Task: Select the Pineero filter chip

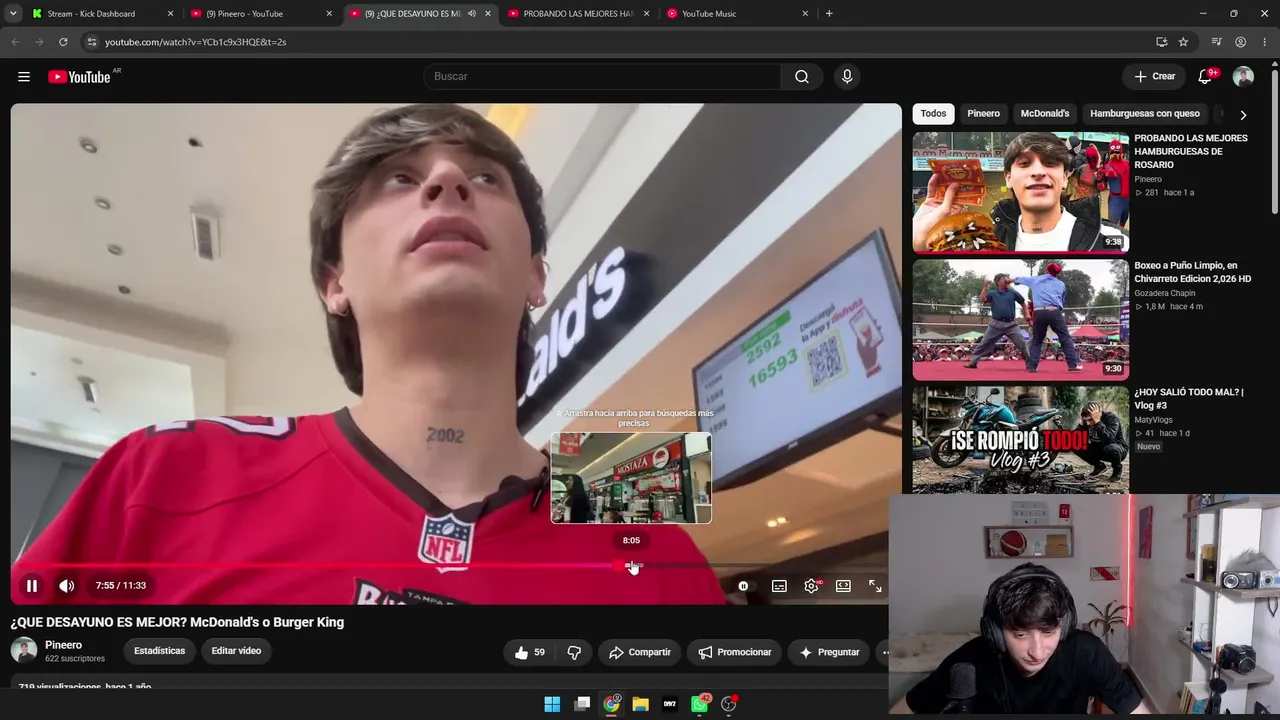Action: coord(983,114)
